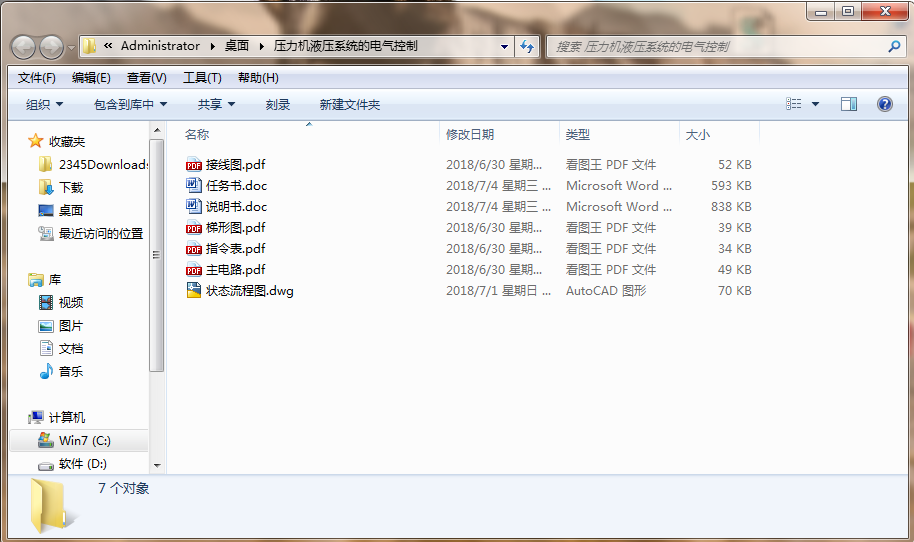Open the 工具(T) menu
The width and height of the screenshot is (914, 542).
pyautogui.click(x=202, y=78)
